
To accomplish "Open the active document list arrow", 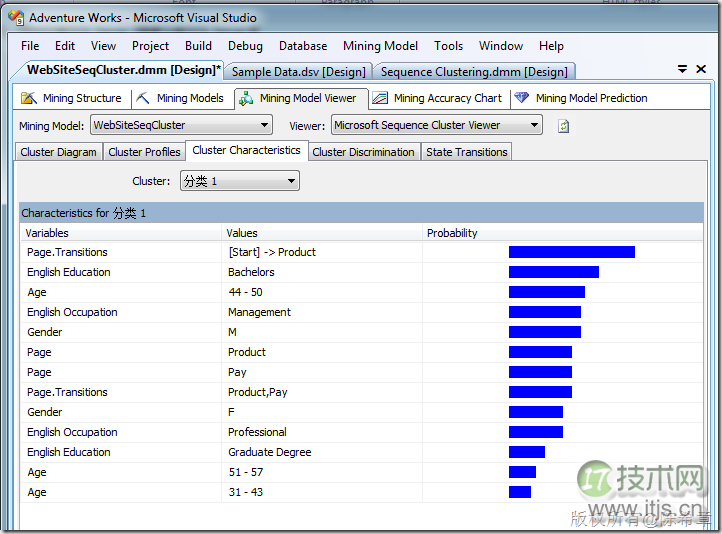I will click(x=682, y=70).
